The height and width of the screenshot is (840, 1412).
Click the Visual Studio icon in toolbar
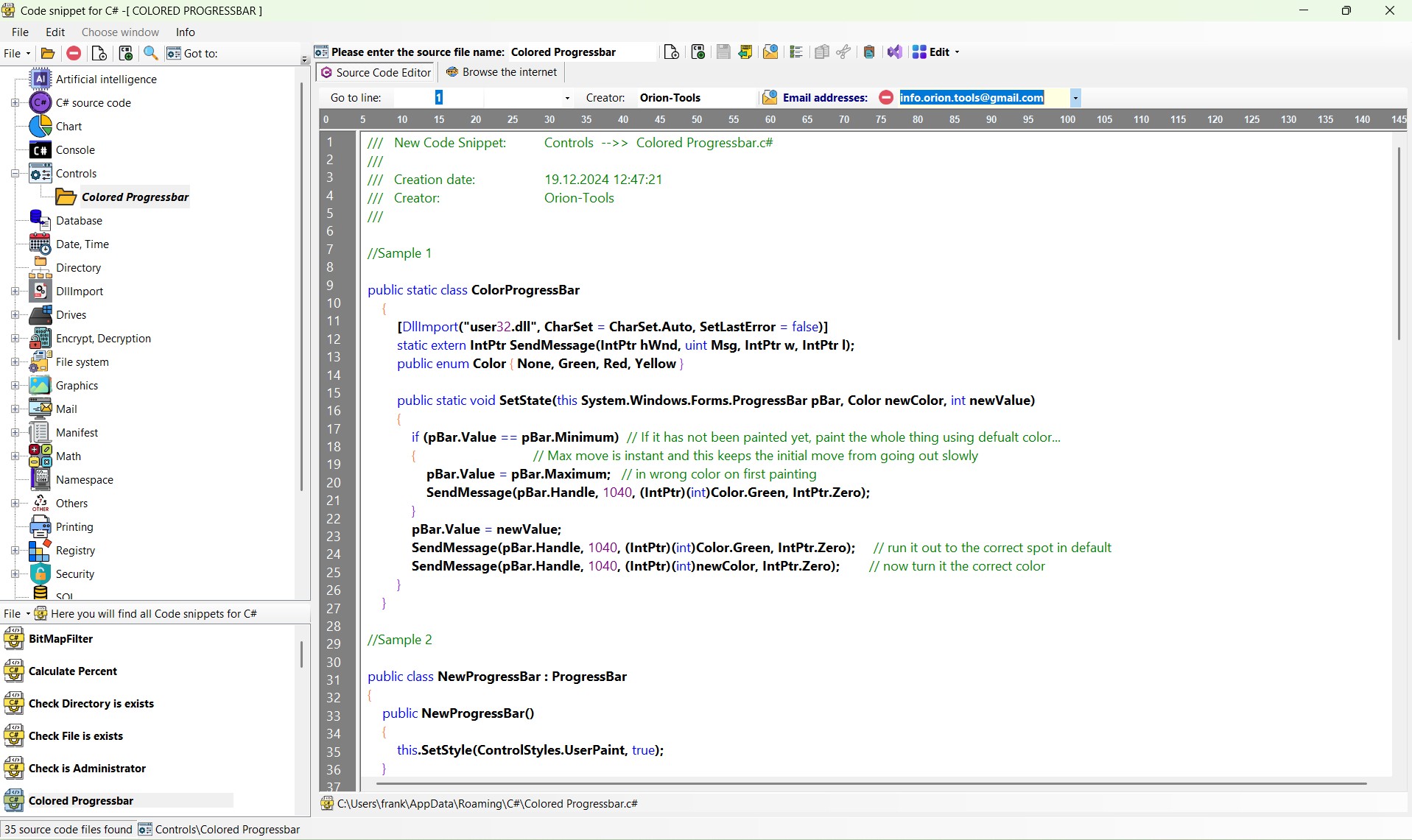click(x=894, y=52)
